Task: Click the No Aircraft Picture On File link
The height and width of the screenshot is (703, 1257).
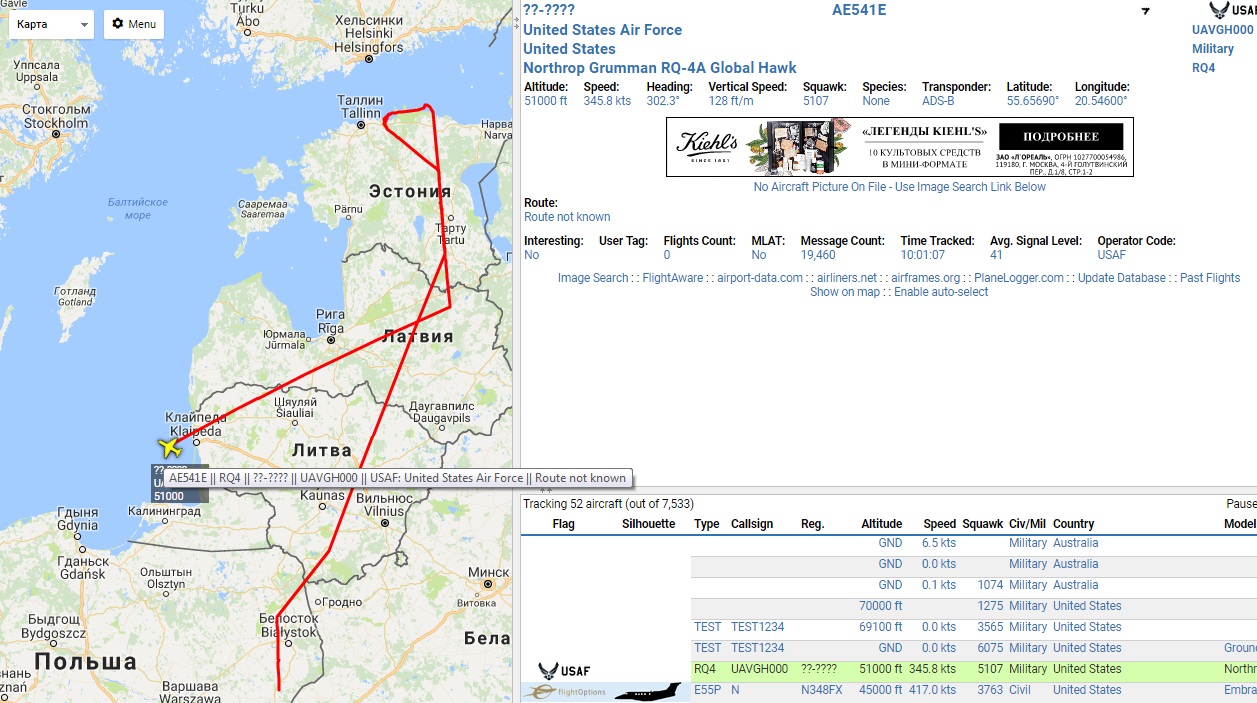Action: point(900,187)
